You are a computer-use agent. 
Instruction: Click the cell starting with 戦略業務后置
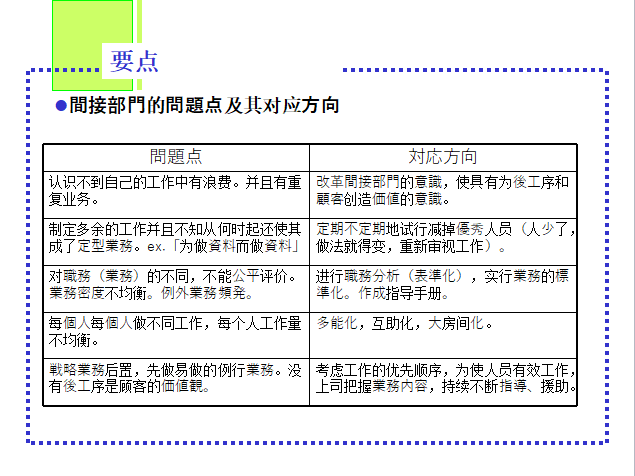pyautogui.click(x=176, y=378)
